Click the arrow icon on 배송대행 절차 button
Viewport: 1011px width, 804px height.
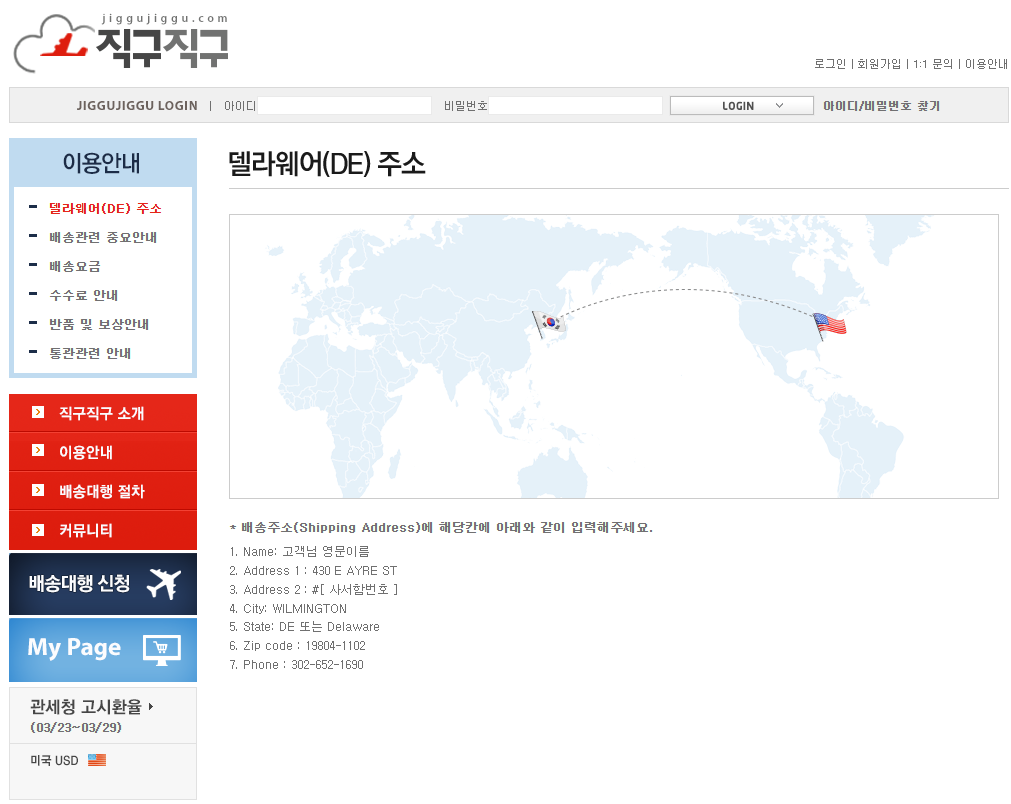(x=37, y=488)
